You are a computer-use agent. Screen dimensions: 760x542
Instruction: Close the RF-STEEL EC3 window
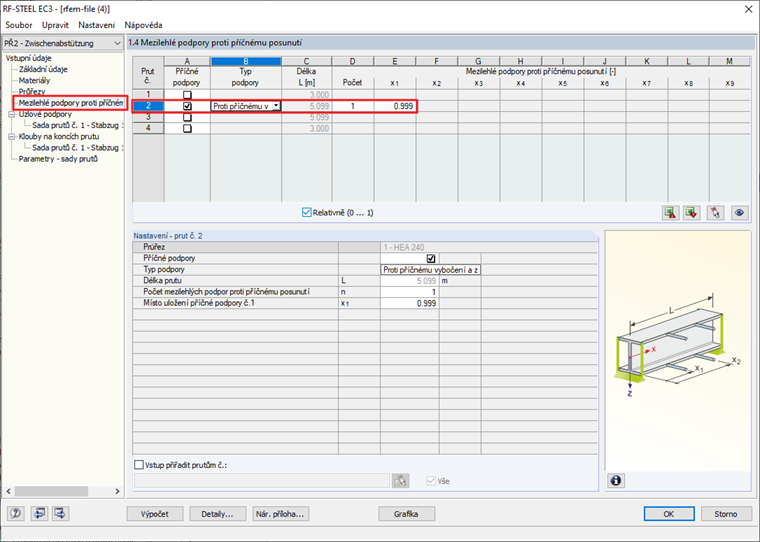[x=748, y=9]
